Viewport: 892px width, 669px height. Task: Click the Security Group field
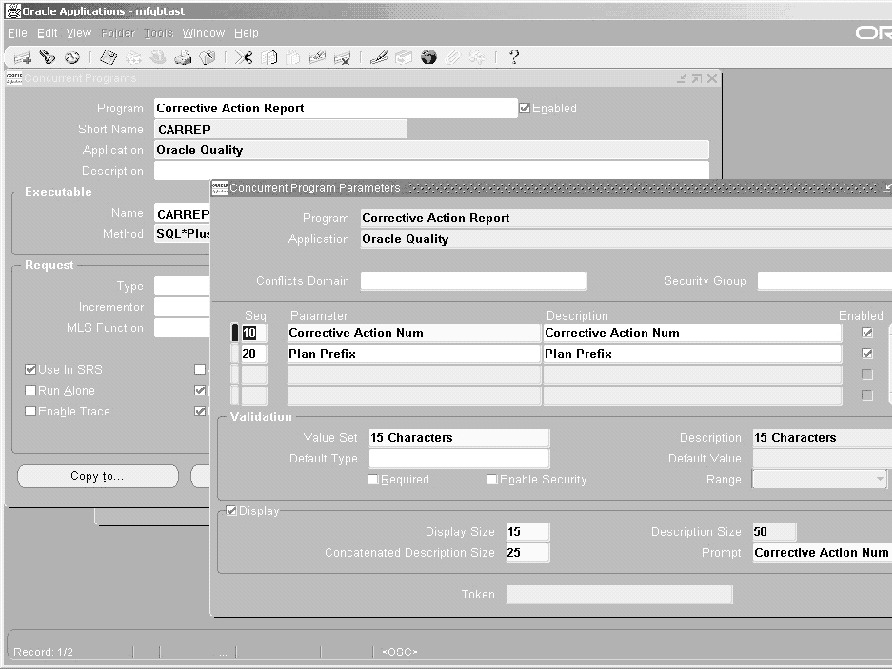pos(824,280)
